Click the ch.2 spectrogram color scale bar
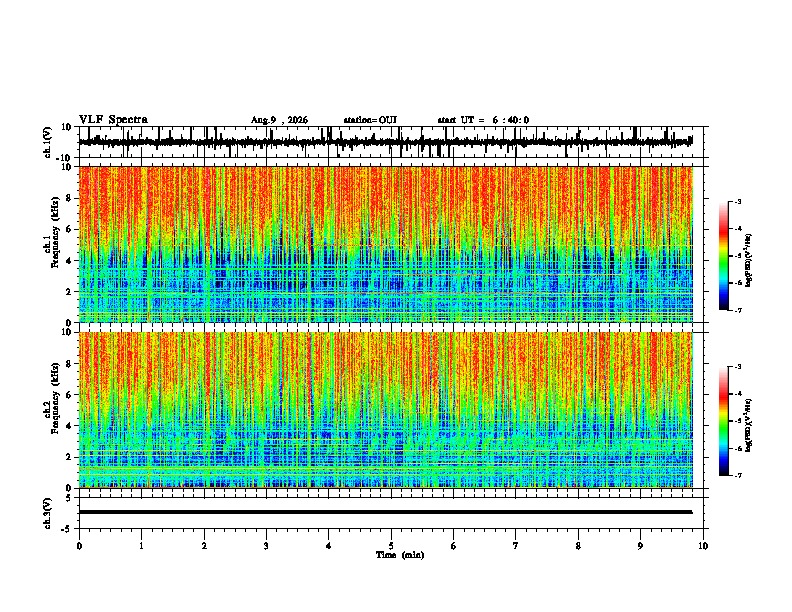This screenshot has height=612, width=792. (723, 421)
